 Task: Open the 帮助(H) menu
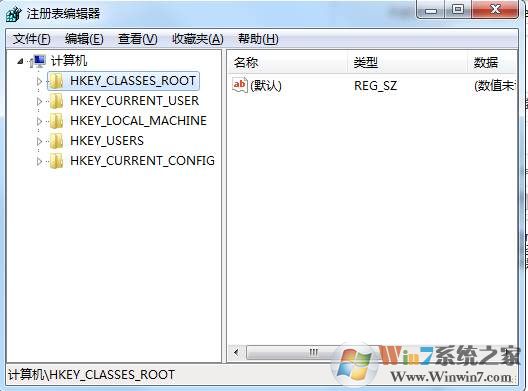click(x=258, y=39)
